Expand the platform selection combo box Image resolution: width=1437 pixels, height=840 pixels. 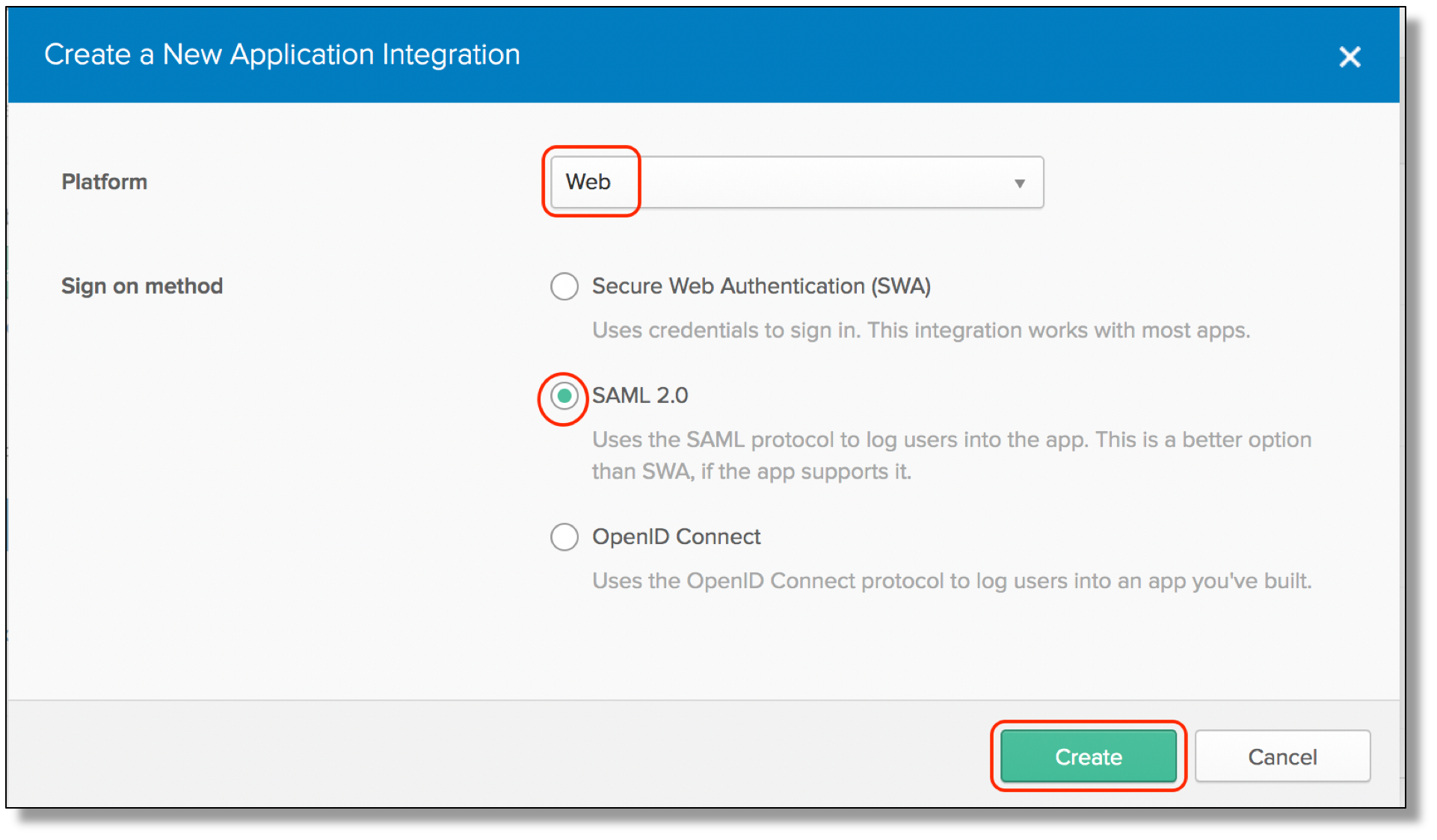[x=1020, y=182]
